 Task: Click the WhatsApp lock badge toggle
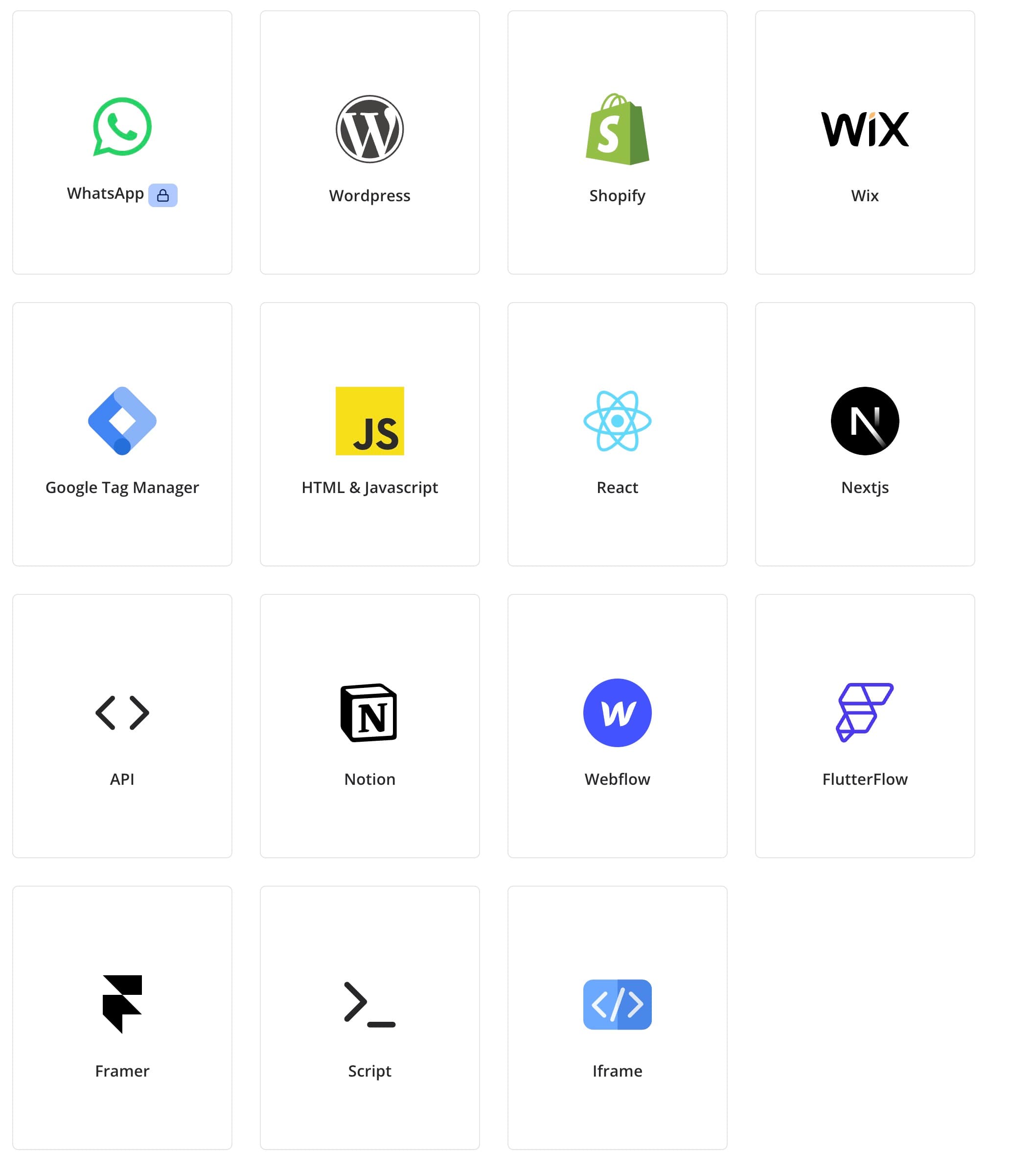point(164,195)
